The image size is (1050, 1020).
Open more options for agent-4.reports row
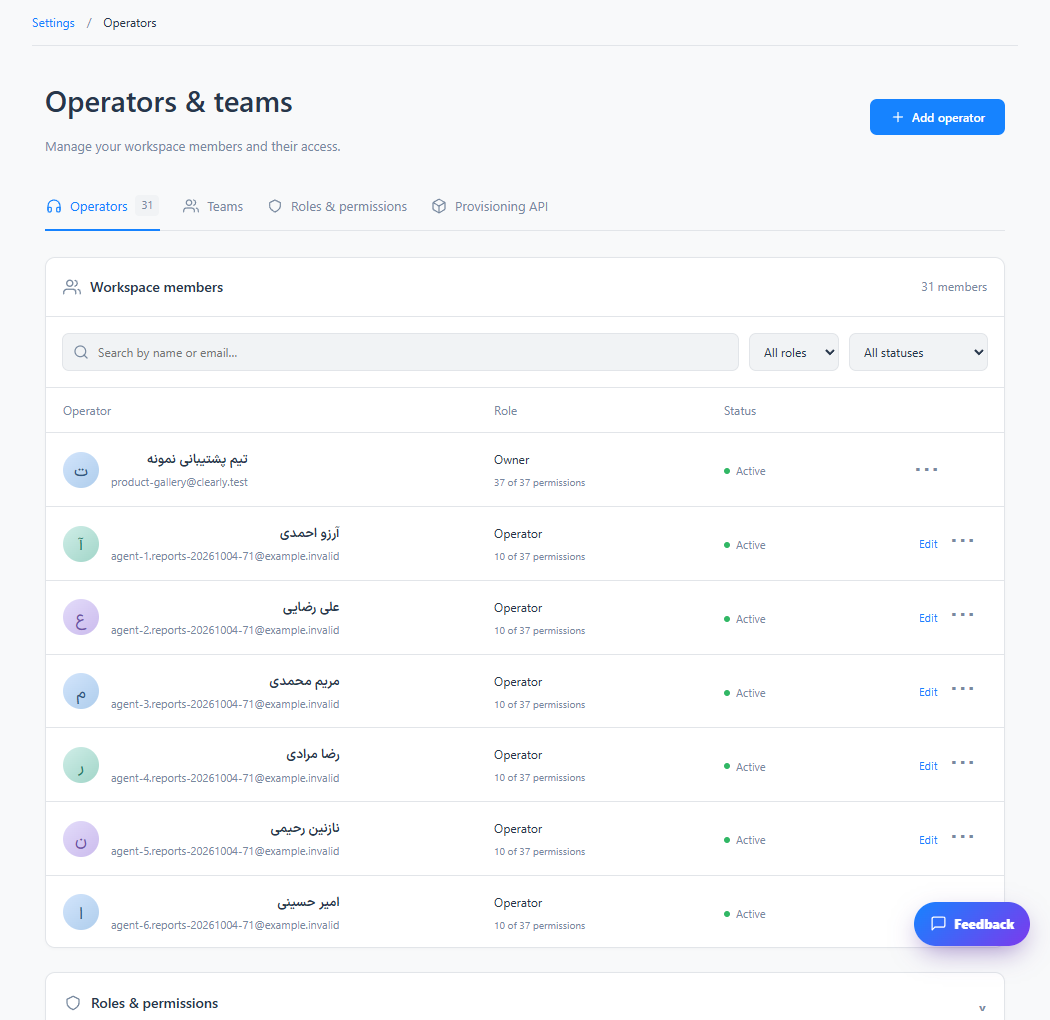click(x=962, y=763)
